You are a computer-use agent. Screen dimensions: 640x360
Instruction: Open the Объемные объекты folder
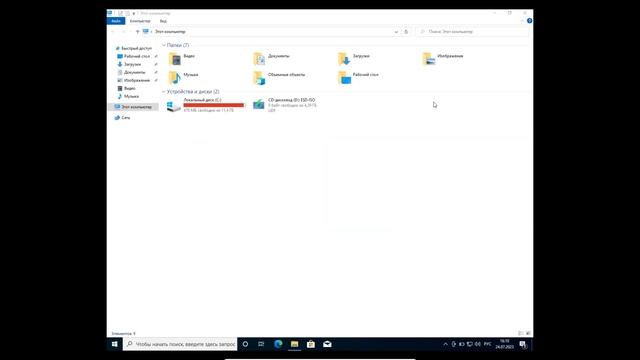(279, 78)
